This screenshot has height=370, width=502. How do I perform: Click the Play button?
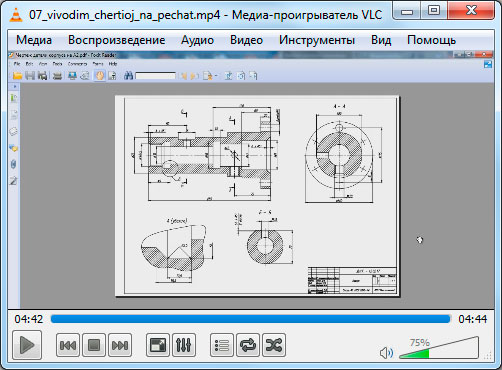coord(27,345)
